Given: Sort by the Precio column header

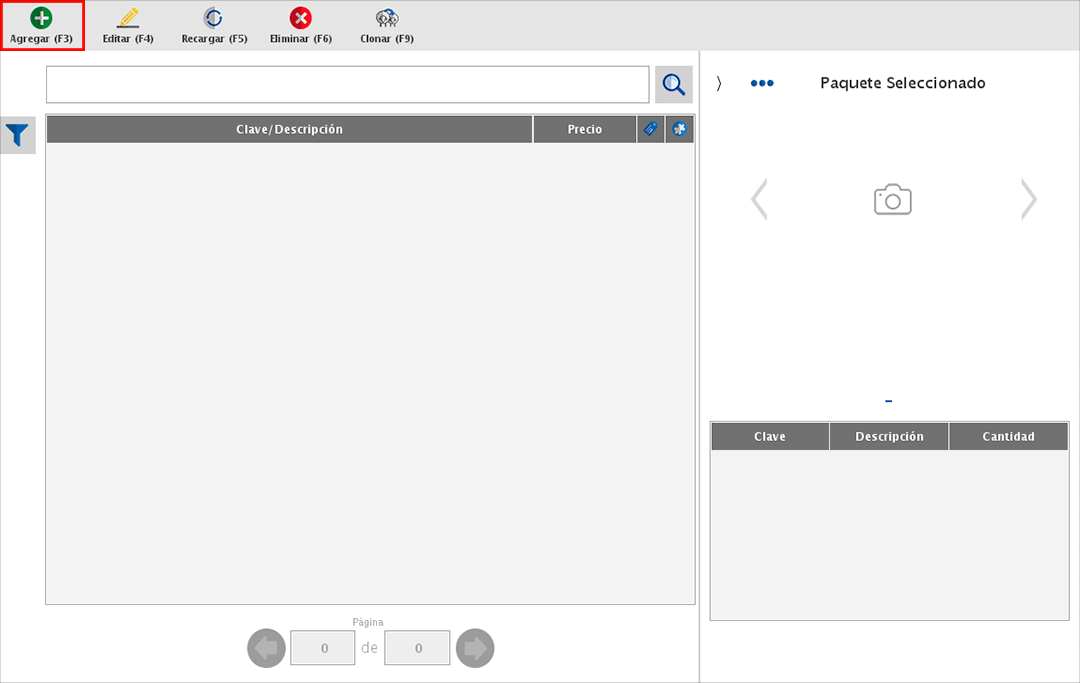Looking at the screenshot, I should click(585, 129).
